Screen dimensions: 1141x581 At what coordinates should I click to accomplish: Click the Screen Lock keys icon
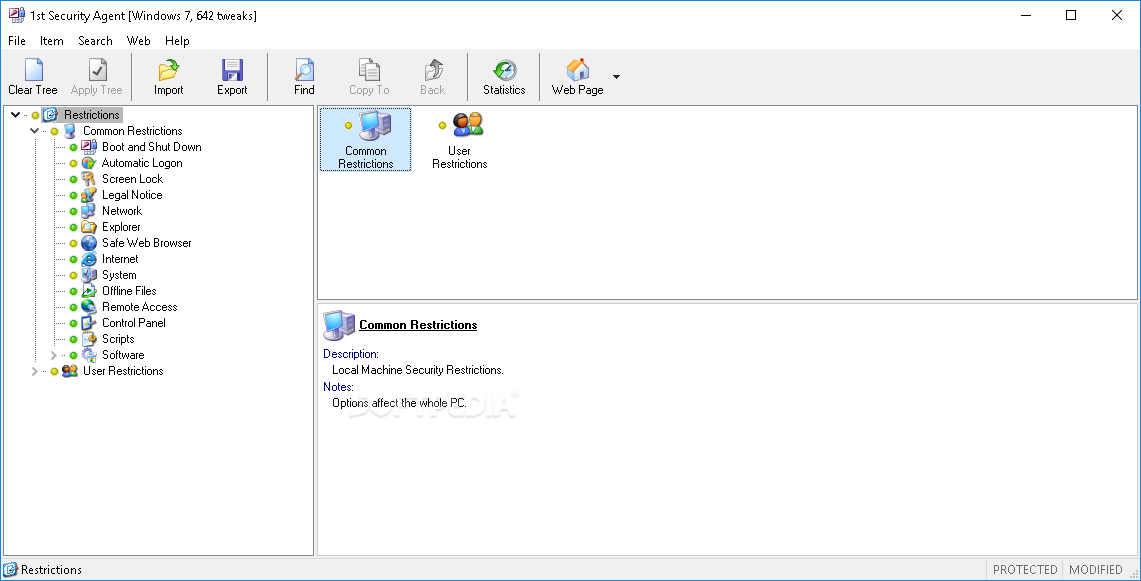[89, 179]
